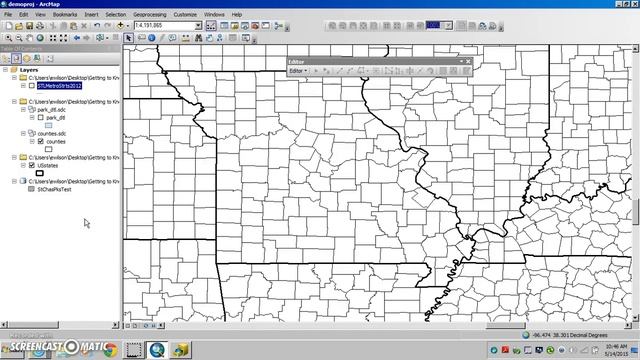
Task: Select the Measure ruler tool
Action: [186, 38]
